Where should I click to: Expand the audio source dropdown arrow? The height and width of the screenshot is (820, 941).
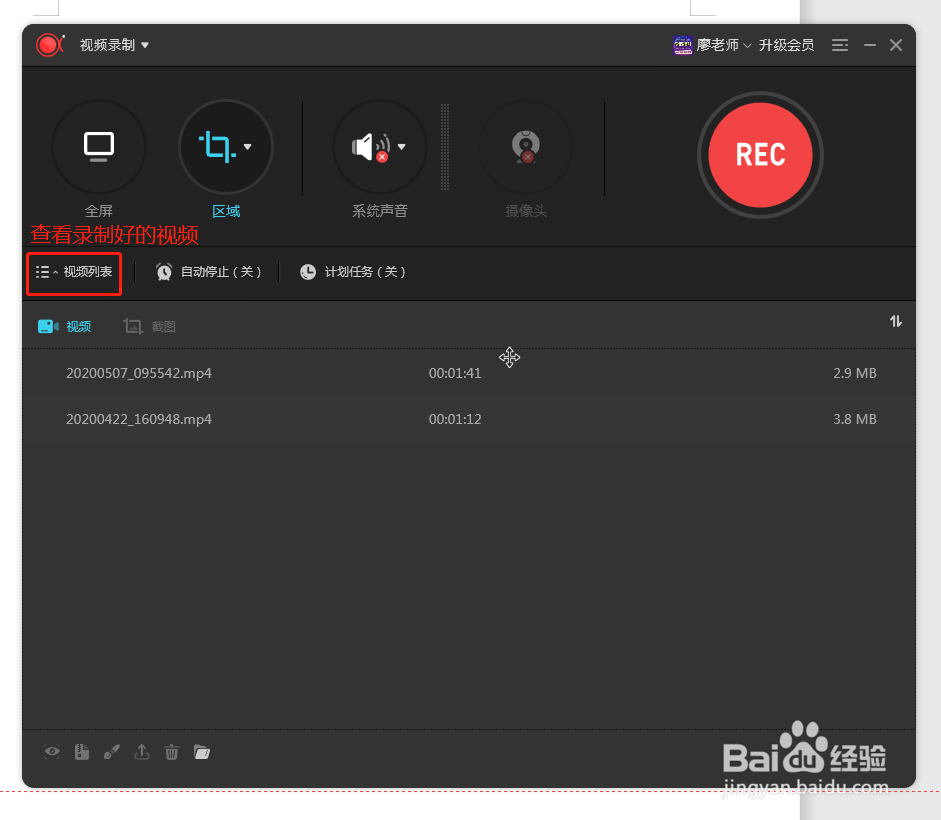(x=401, y=146)
